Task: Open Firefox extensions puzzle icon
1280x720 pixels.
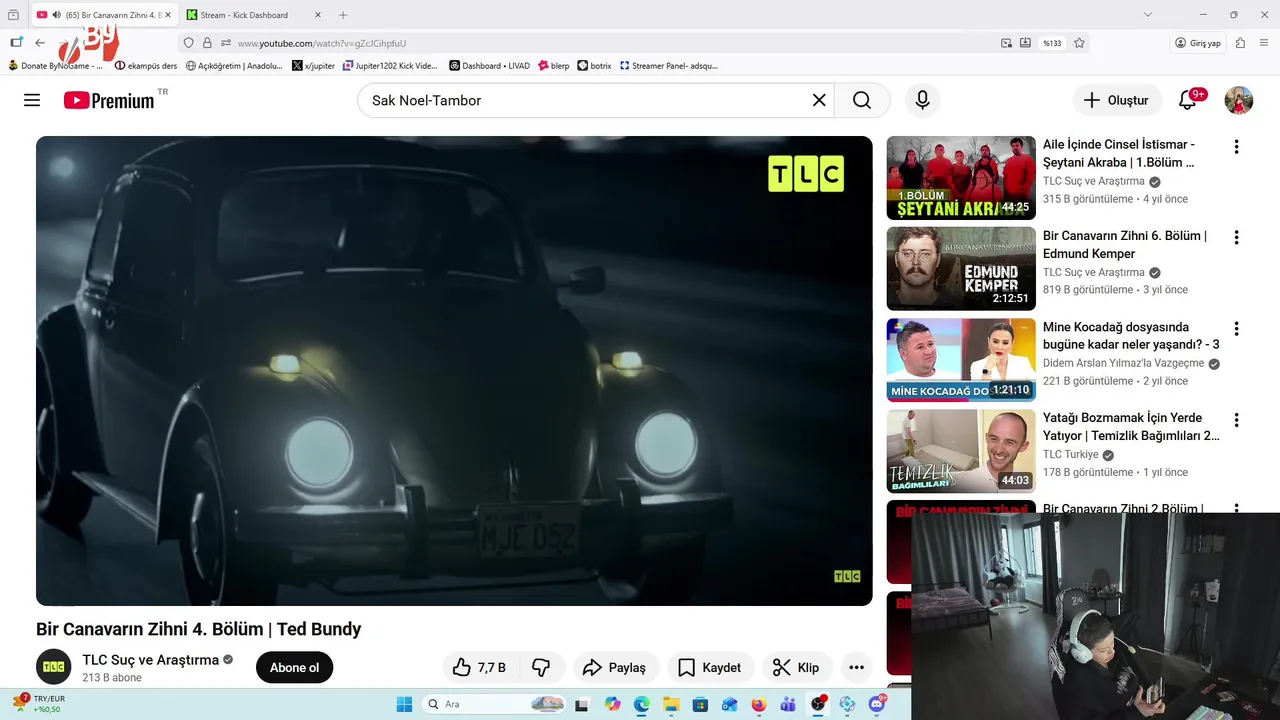Action: [x=1240, y=43]
